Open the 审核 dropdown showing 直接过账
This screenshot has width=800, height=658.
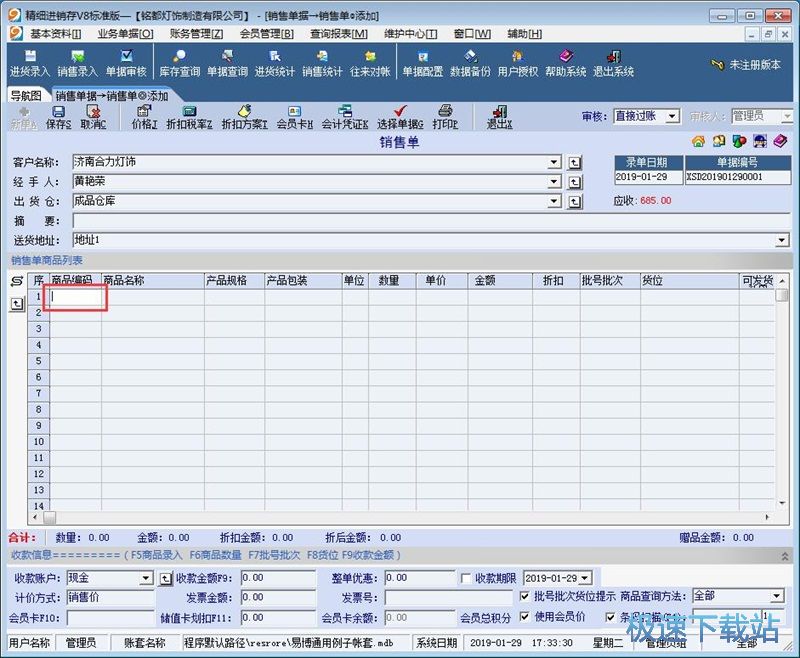[672, 115]
